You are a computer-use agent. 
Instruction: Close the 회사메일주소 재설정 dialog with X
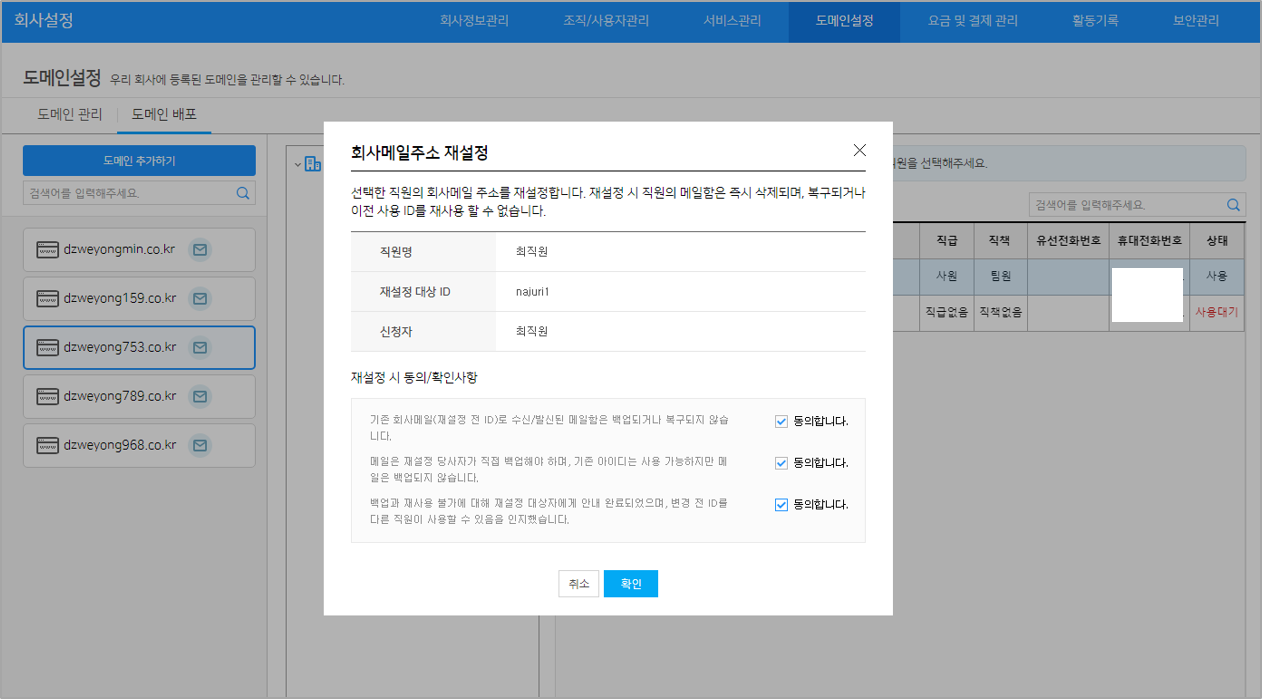pyautogui.click(x=859, y=150)
